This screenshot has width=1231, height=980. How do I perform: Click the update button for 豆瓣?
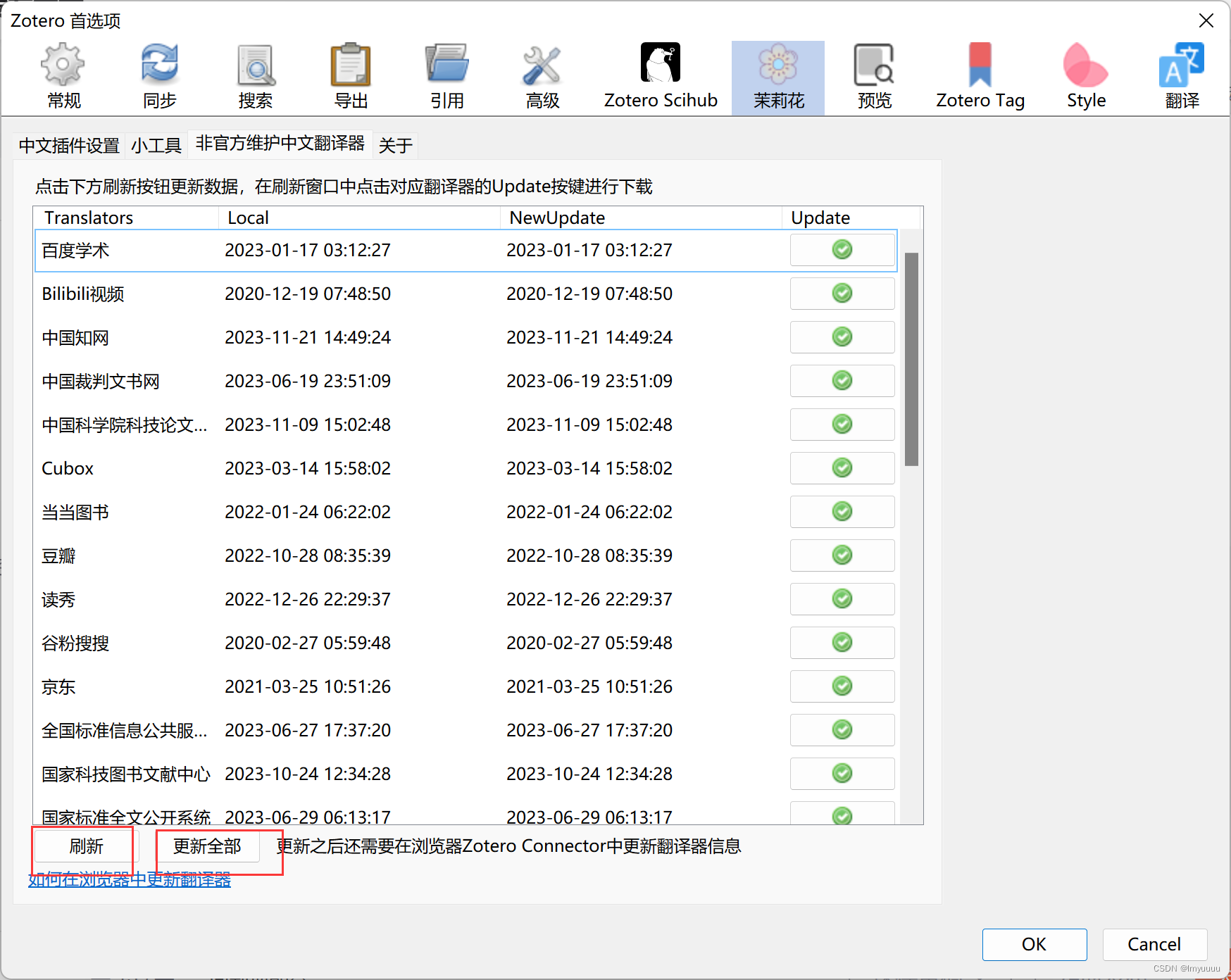(842, 555)
